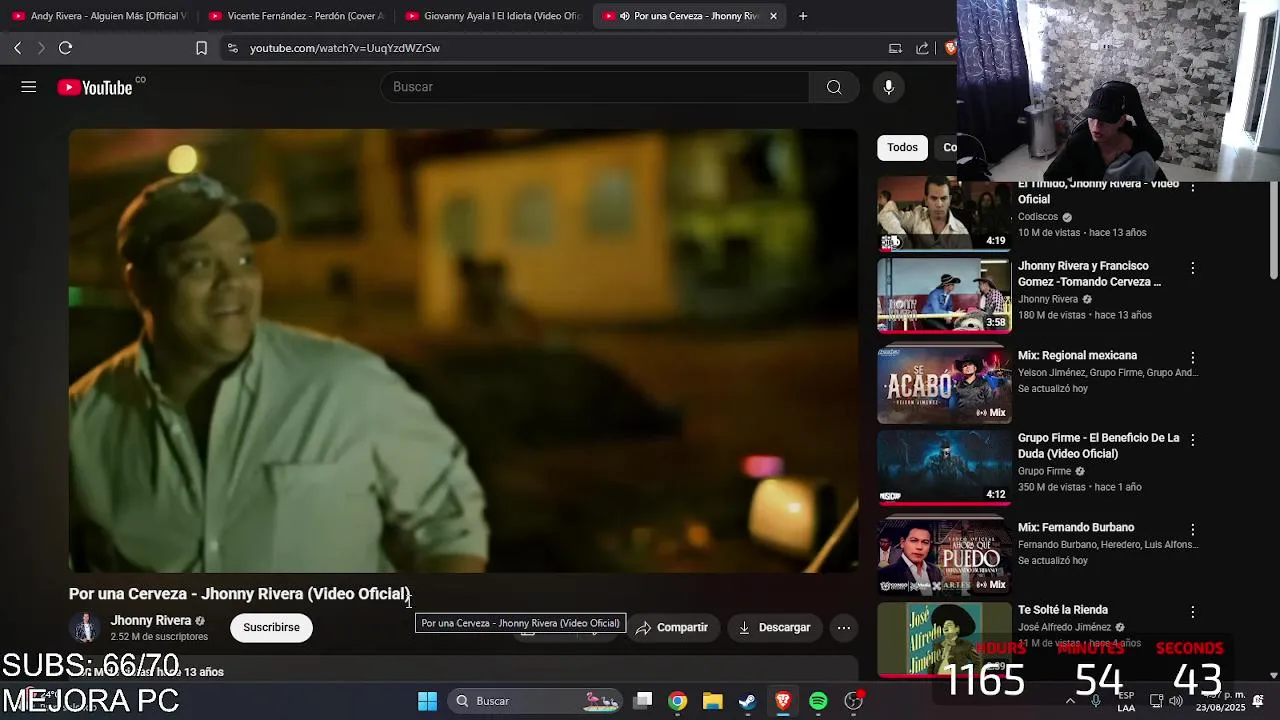The image size is (1280, 720).
Task: Open more options for Mix: Fernando Burbano
Action: tap(1192, 529)
